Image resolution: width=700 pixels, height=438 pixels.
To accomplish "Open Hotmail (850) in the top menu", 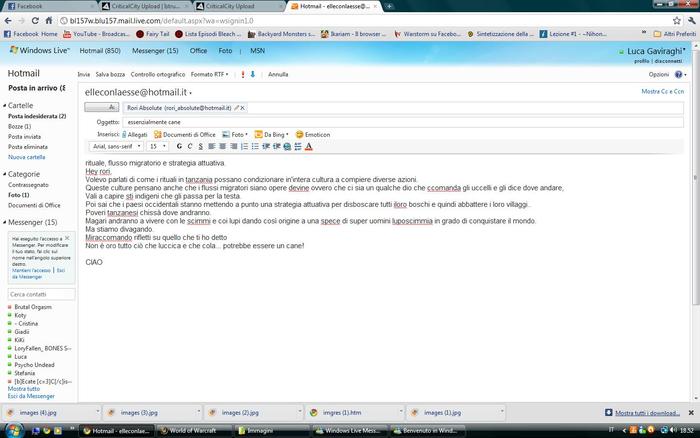I will click(100, 51).
